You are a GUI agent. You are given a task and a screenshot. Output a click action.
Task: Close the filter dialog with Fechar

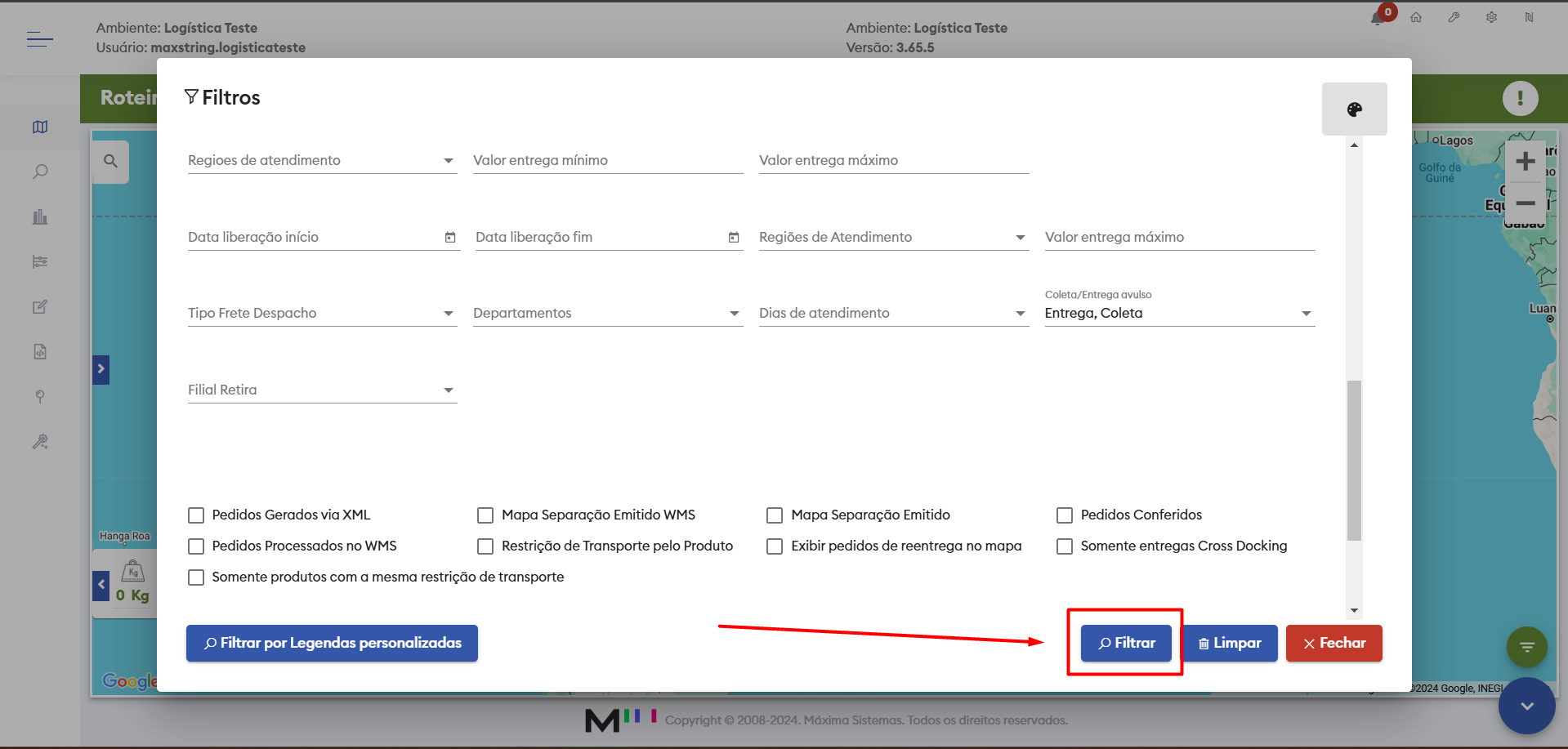1333,643
